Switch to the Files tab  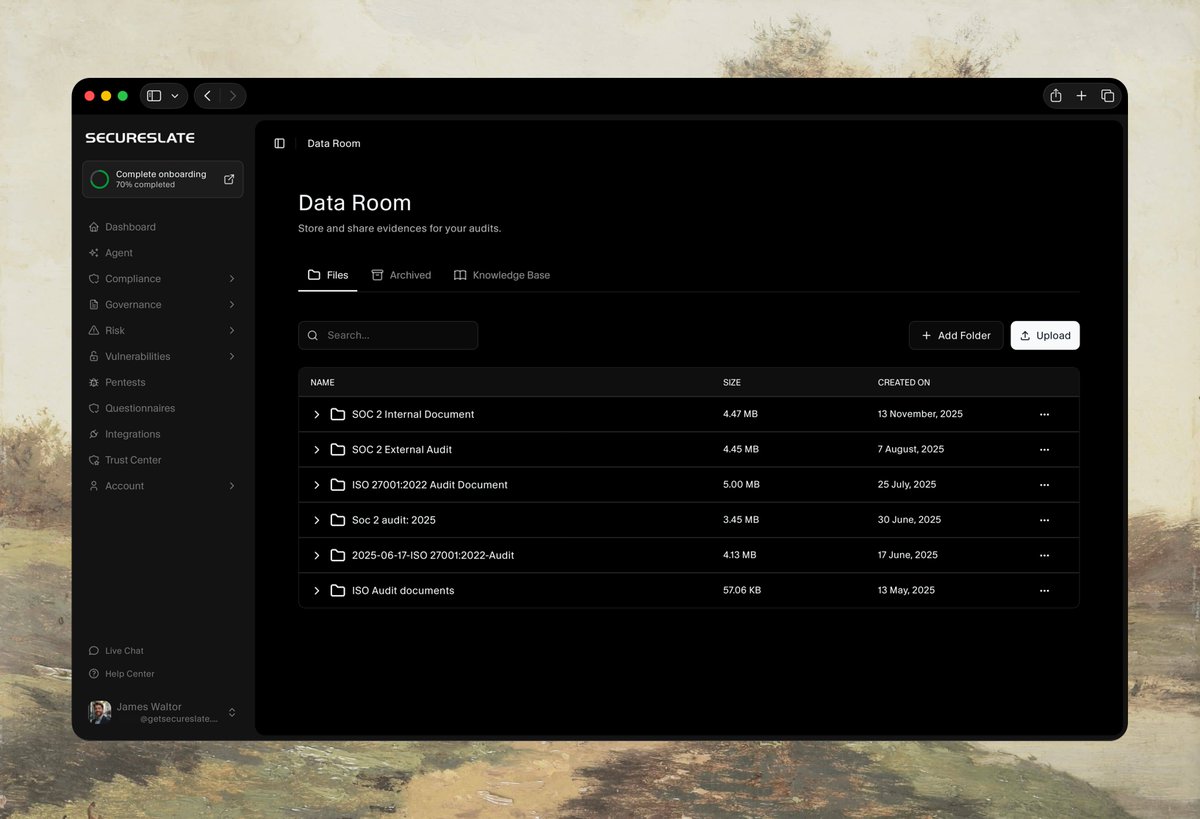pyautogui.click(x=328, y=275)
